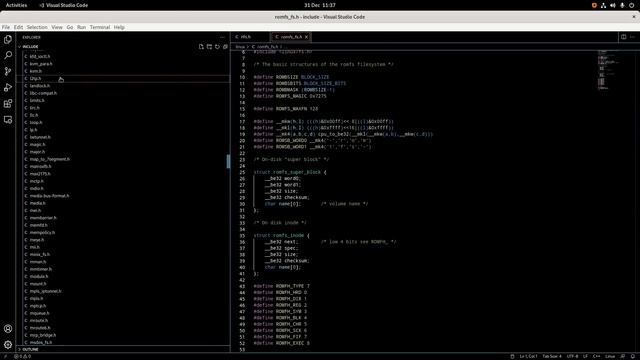Click the editor minimap
Viewport: 640px width, 360px height.
608,69
